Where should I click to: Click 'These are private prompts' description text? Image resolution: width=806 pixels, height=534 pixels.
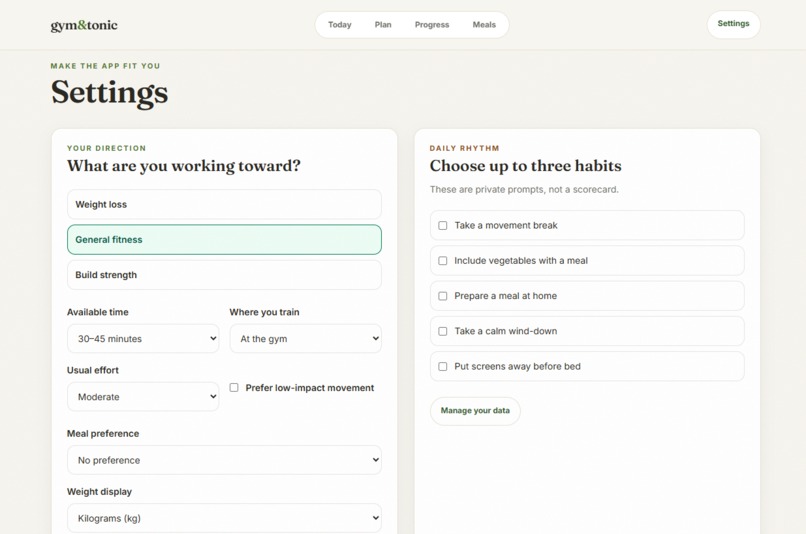pyautogui.click(x=524, y=190)
